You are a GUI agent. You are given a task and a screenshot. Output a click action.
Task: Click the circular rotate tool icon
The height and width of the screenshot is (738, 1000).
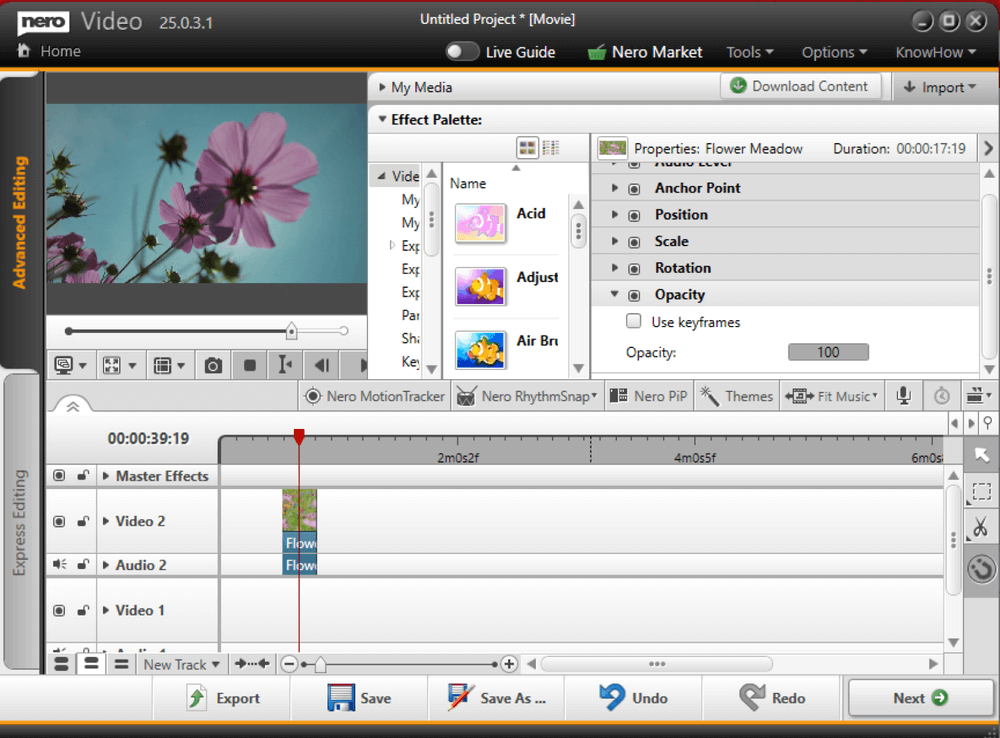point(982,568)
